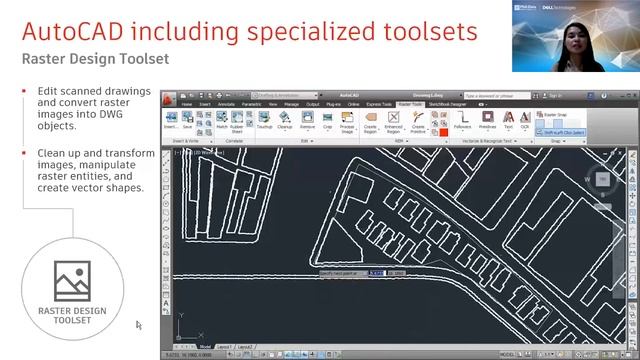Click the keyword search input field
The image size is (640, 360).
click(497, 96)
